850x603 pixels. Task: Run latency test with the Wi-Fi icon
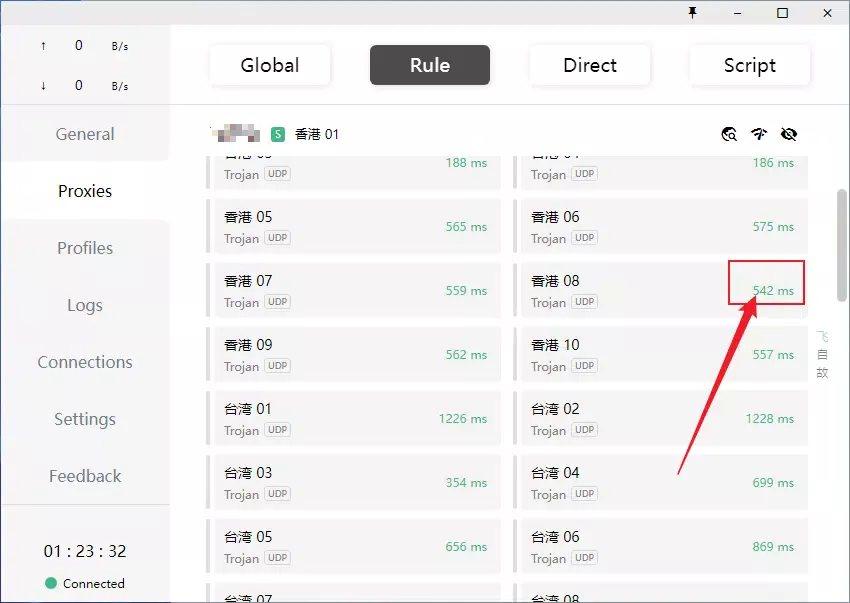click(759, 134)
